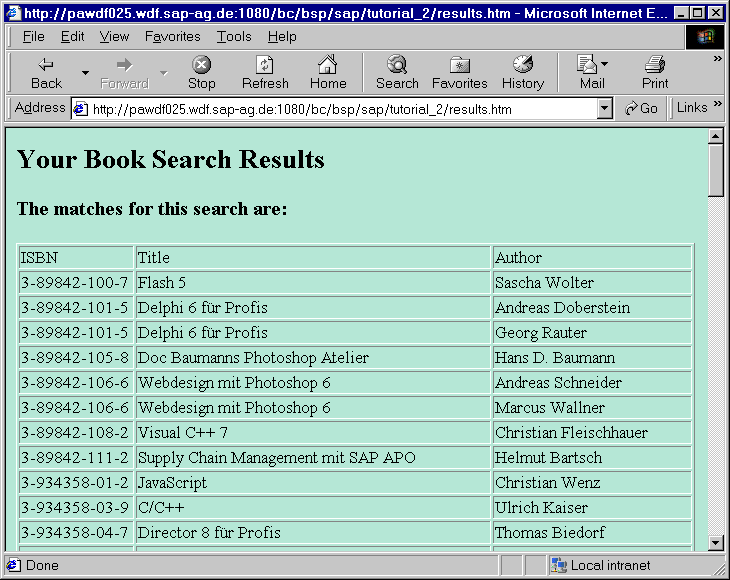Click the 'Done' status bar text

[42, 566]
